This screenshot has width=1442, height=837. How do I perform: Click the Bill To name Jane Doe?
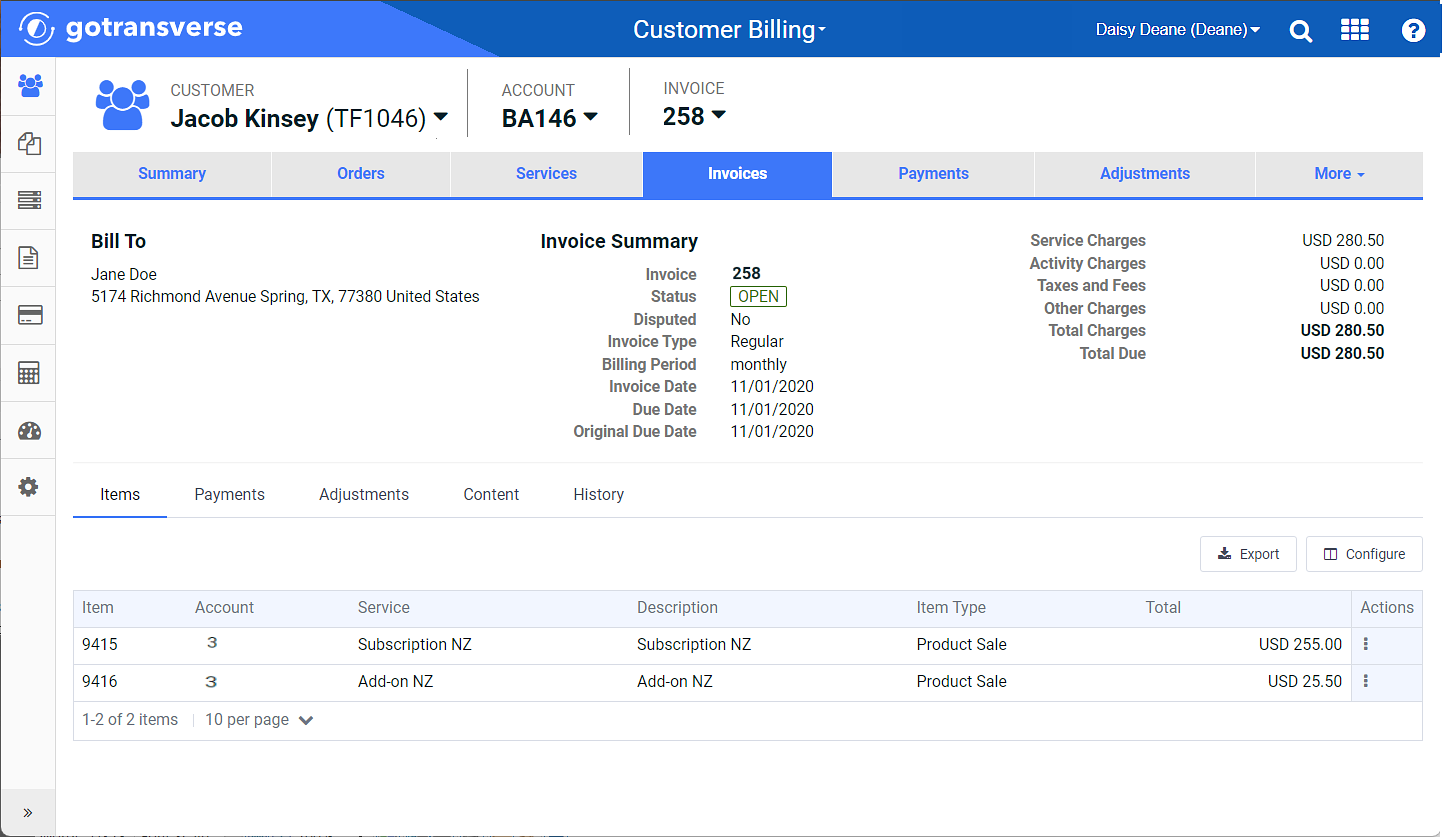point(124,275)
